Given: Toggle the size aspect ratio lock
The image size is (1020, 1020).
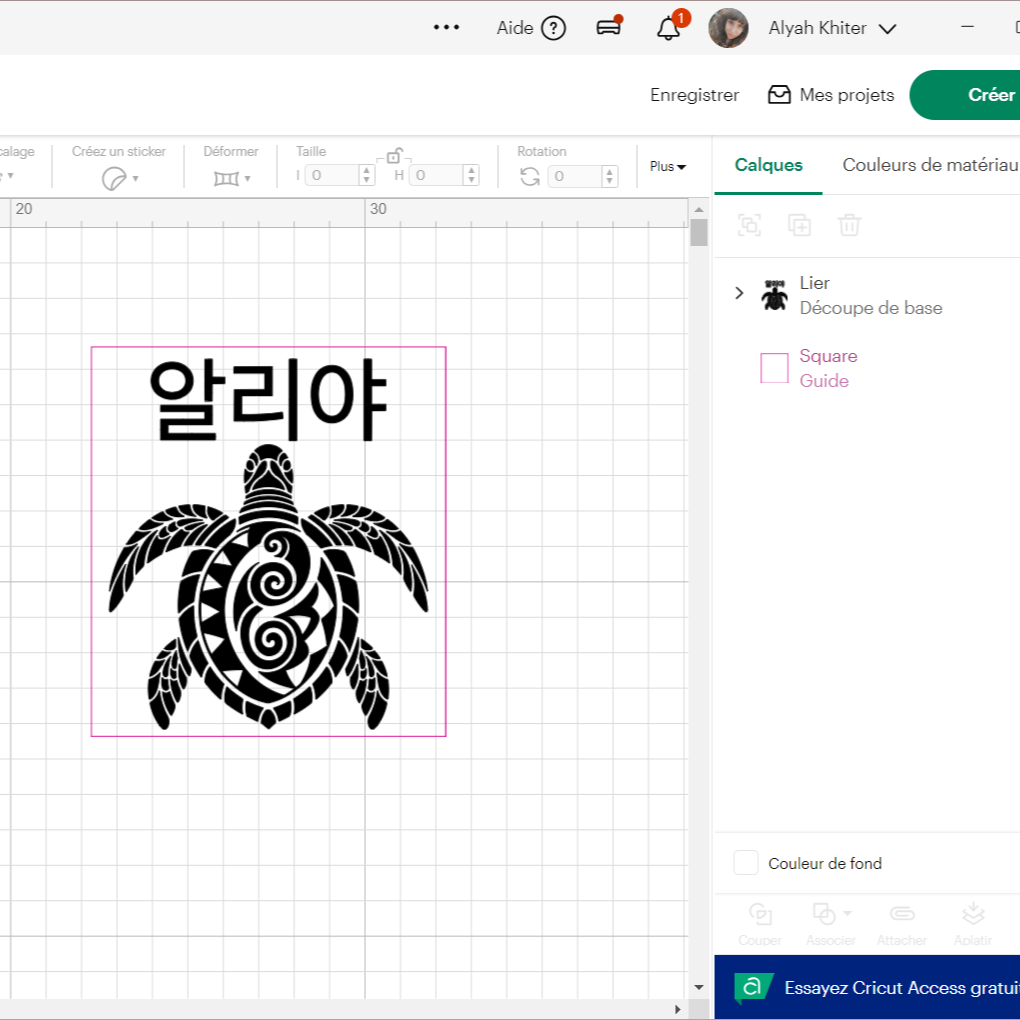Looking at the screenshot, I should 394,156.
